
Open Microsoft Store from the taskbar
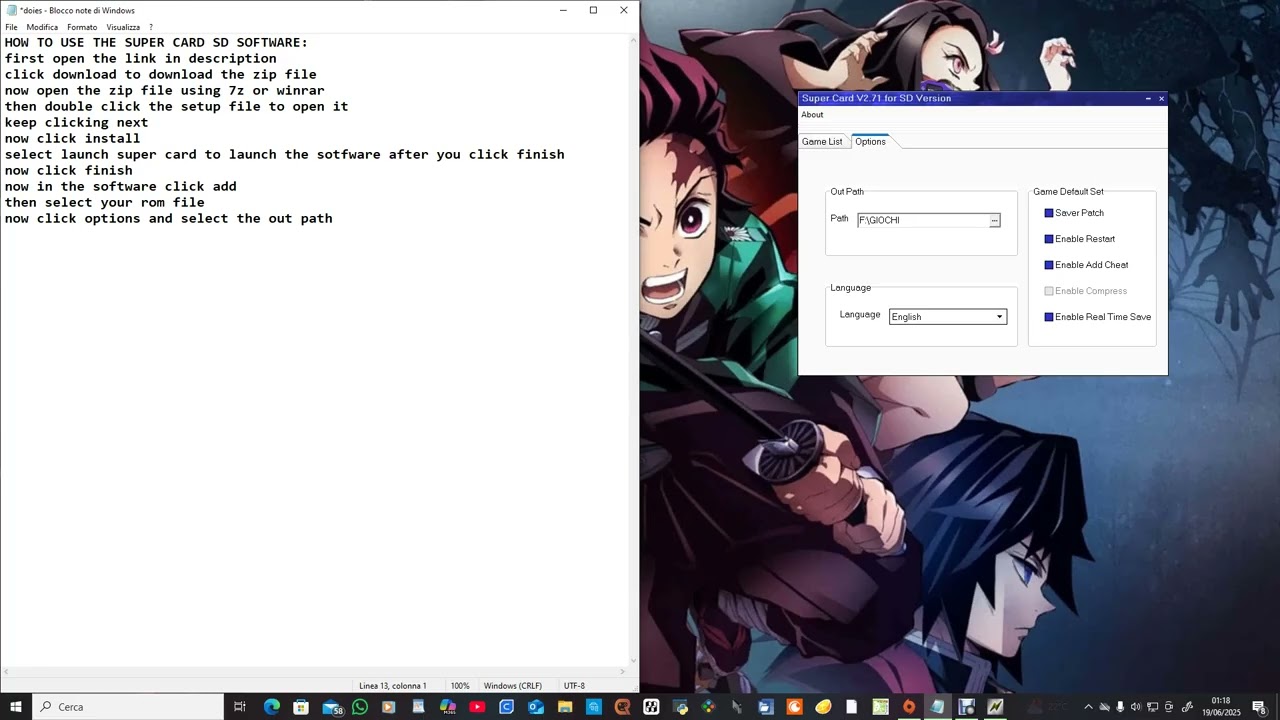[301, 707]
